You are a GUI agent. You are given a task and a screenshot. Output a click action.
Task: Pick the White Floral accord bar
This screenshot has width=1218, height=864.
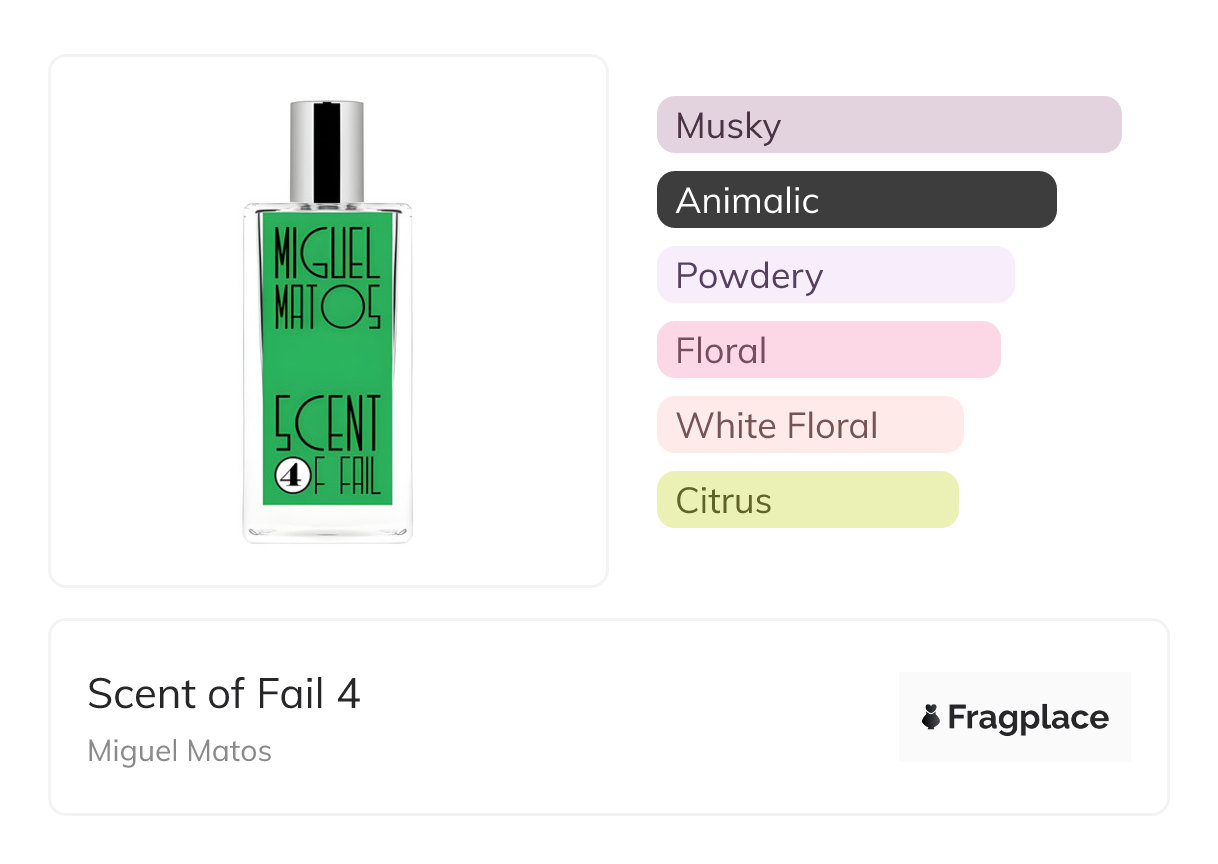809,425
